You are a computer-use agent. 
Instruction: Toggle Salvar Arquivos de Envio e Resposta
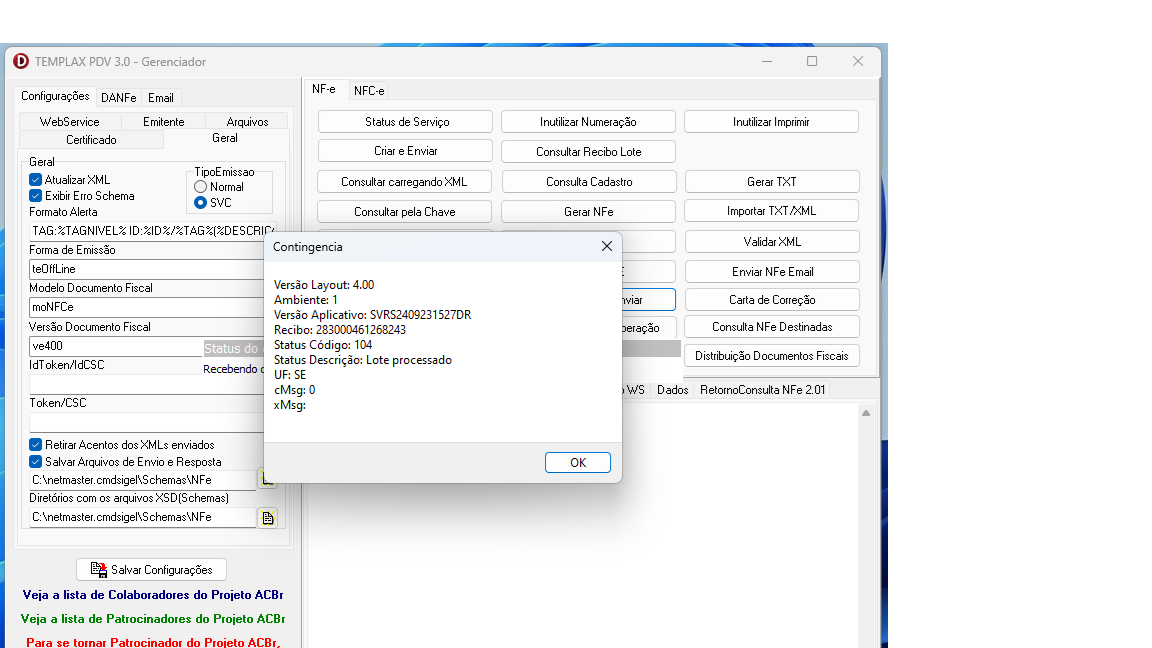click(x=35, y=461)
